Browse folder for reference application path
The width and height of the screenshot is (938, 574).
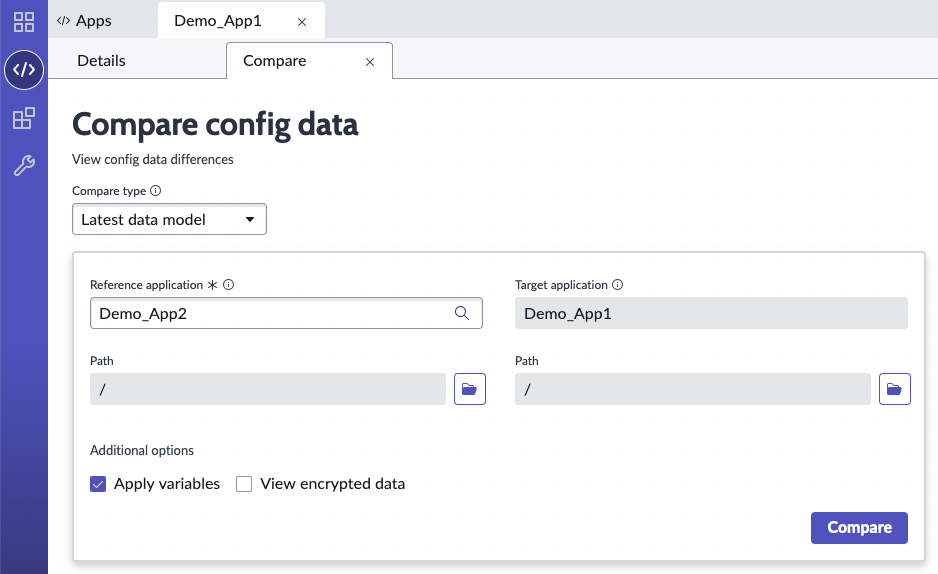pyautogui.click(x=470, y=389)
